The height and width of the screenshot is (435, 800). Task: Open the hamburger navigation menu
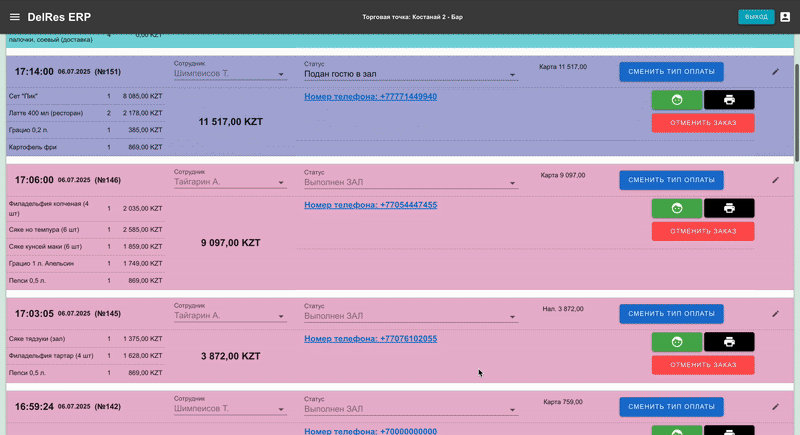[14, 17]
